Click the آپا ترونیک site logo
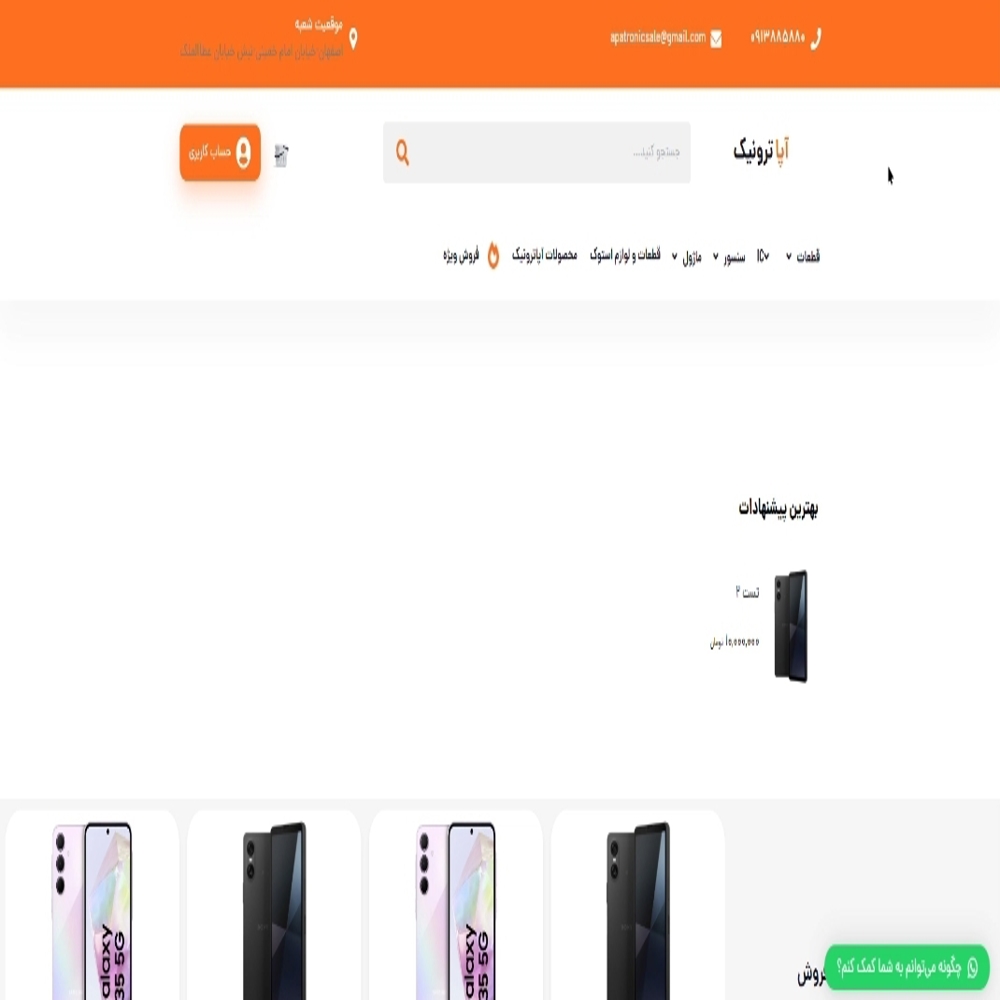 (x=761, y=151)
